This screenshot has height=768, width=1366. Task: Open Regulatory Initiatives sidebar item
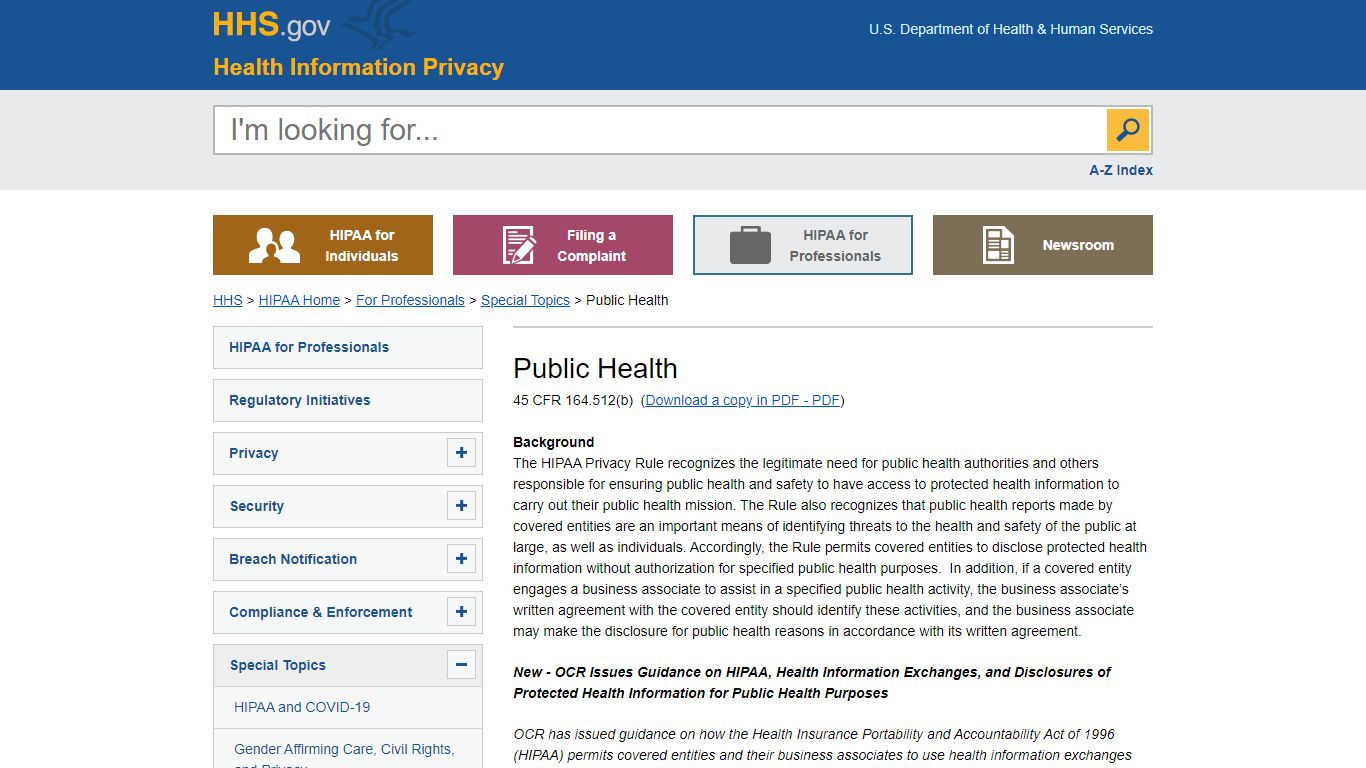click(x=348, y=400)
